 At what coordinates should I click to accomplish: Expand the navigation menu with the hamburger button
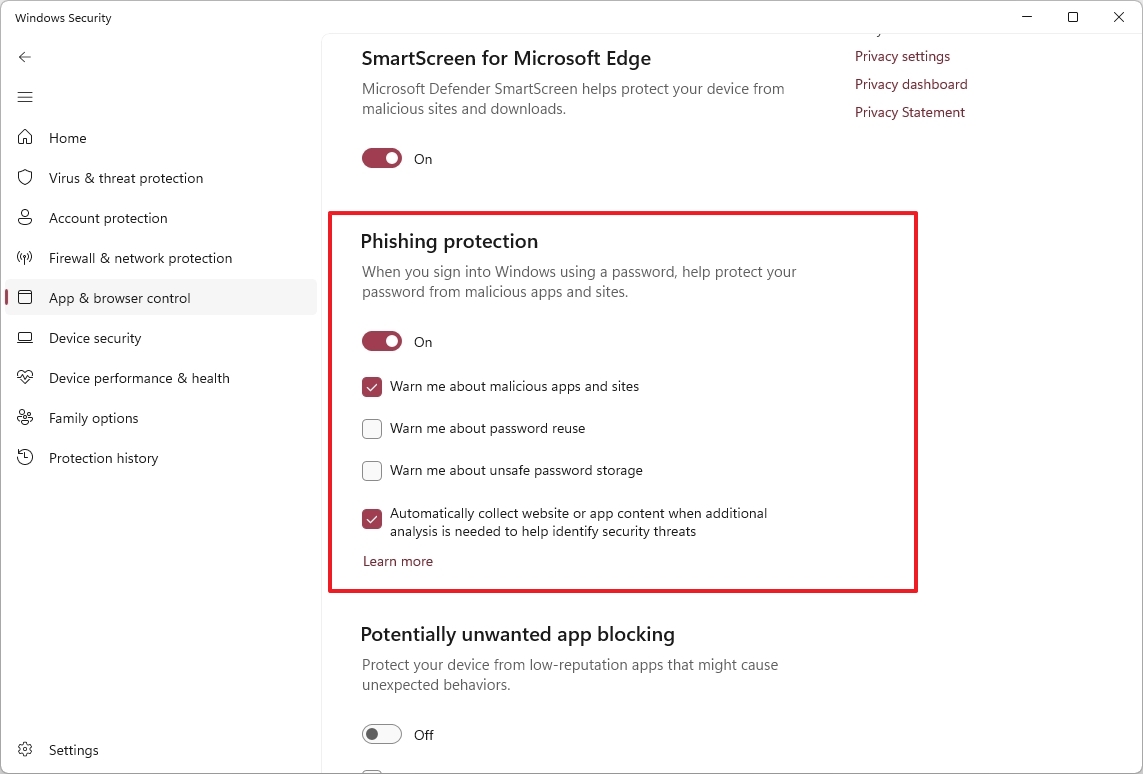point(25,96)
